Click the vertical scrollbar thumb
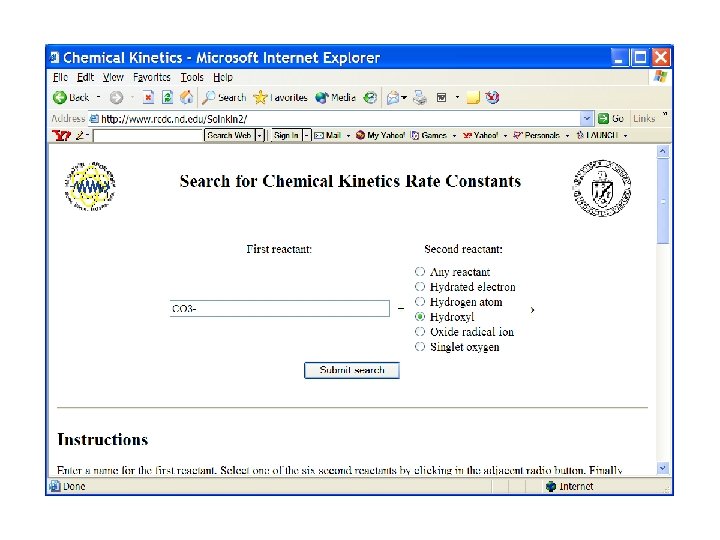This screenshot has height=540, width=720. tap(663, 201)
